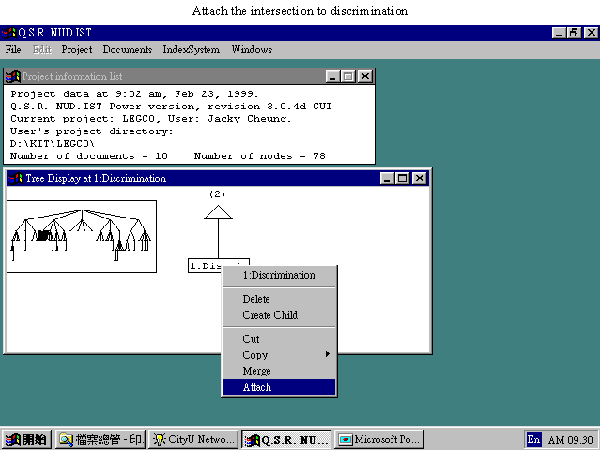This screenshot has height=450, width=600.
Task: Click the parent node triangle icon
Action: (x=218, y=212)
